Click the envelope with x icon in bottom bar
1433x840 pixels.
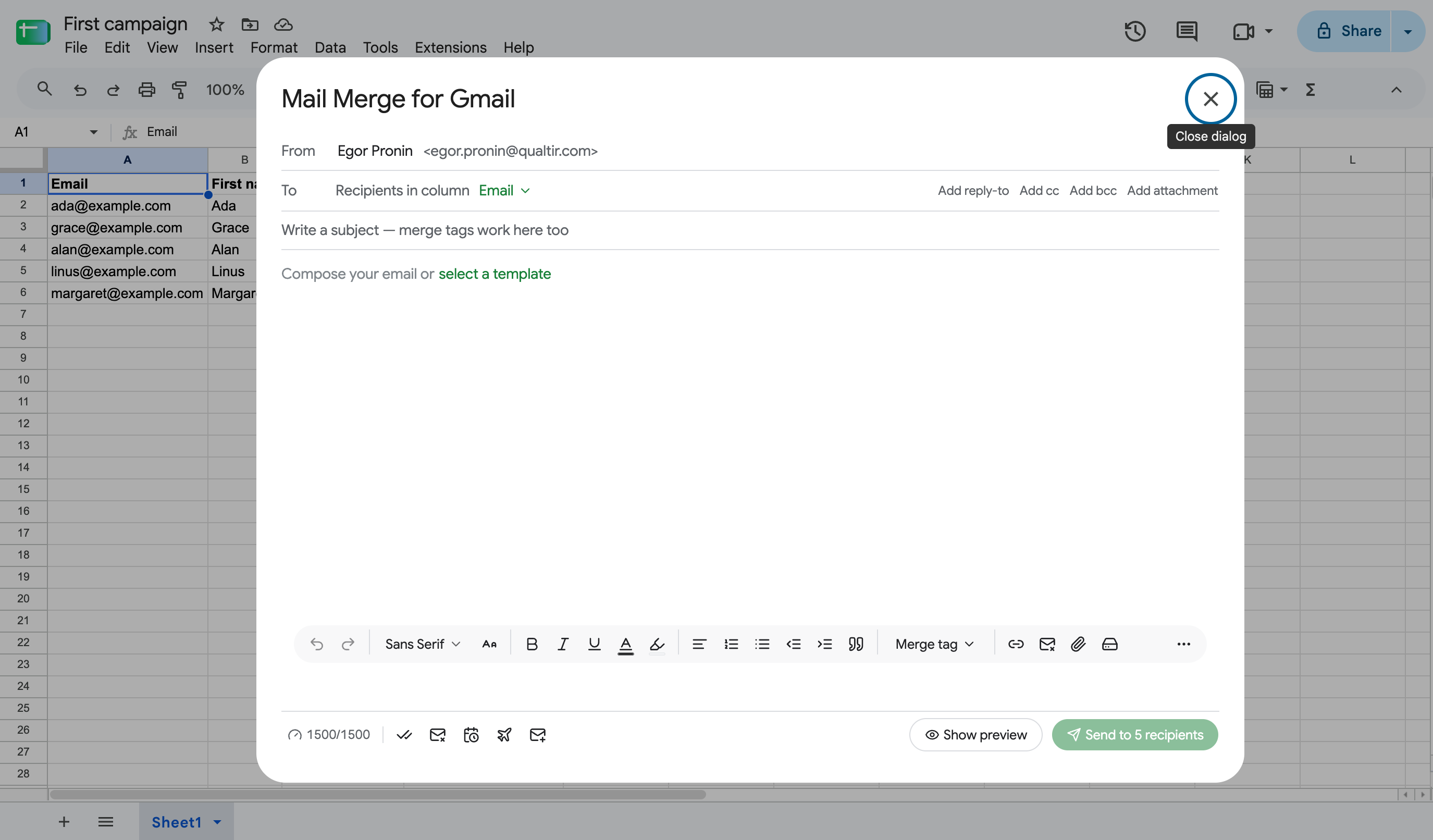pos(437,735)
